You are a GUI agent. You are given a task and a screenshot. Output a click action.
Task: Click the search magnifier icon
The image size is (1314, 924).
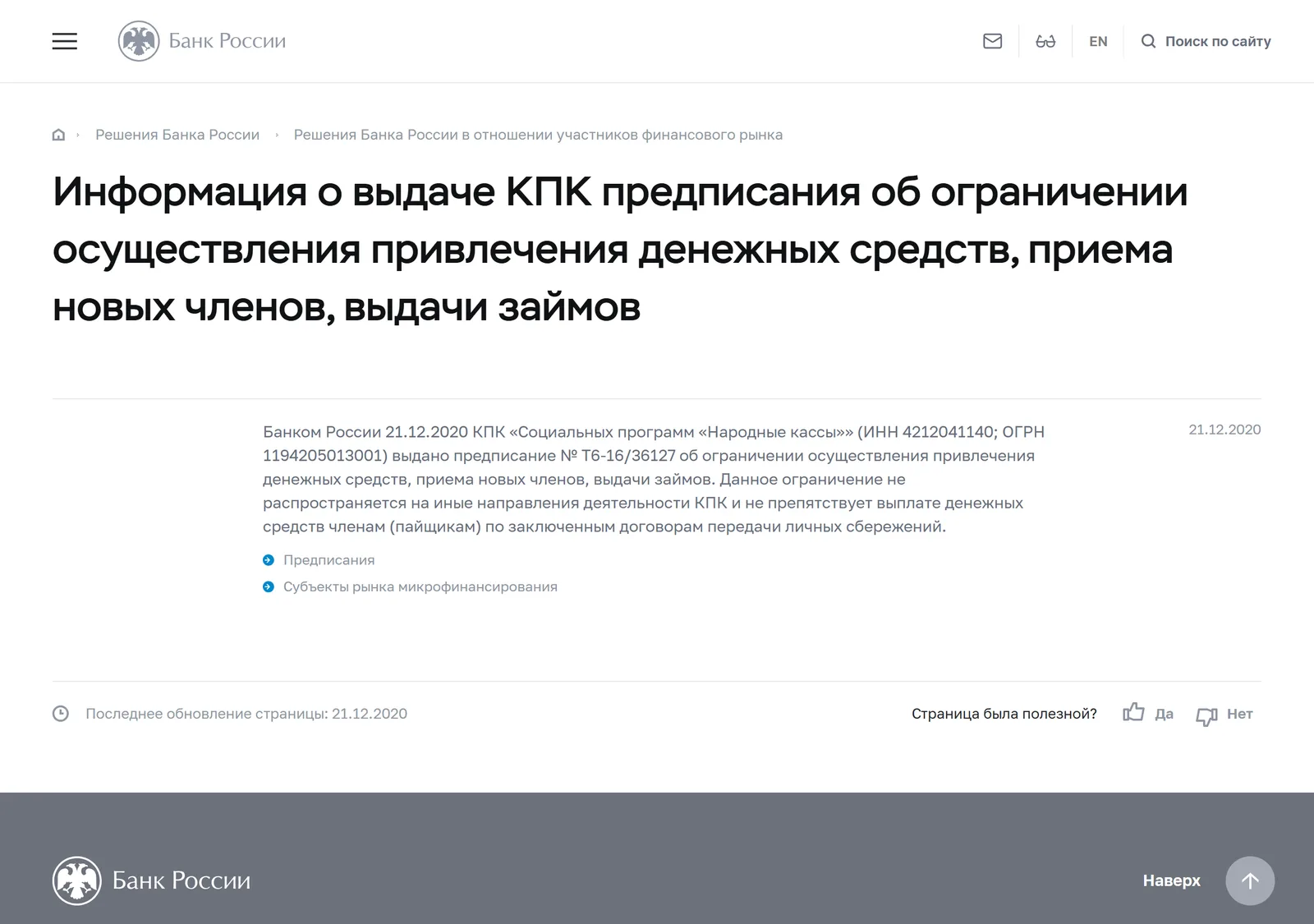point(1148,41)
